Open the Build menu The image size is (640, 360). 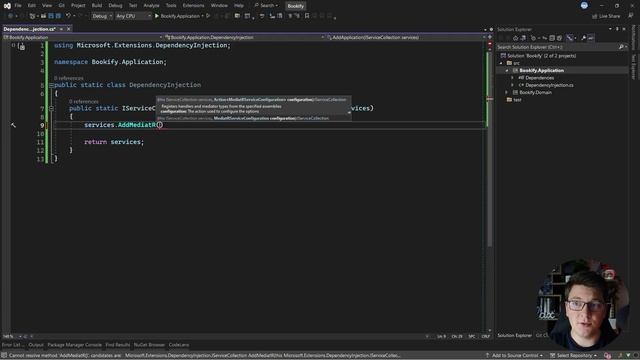point(97,6)
